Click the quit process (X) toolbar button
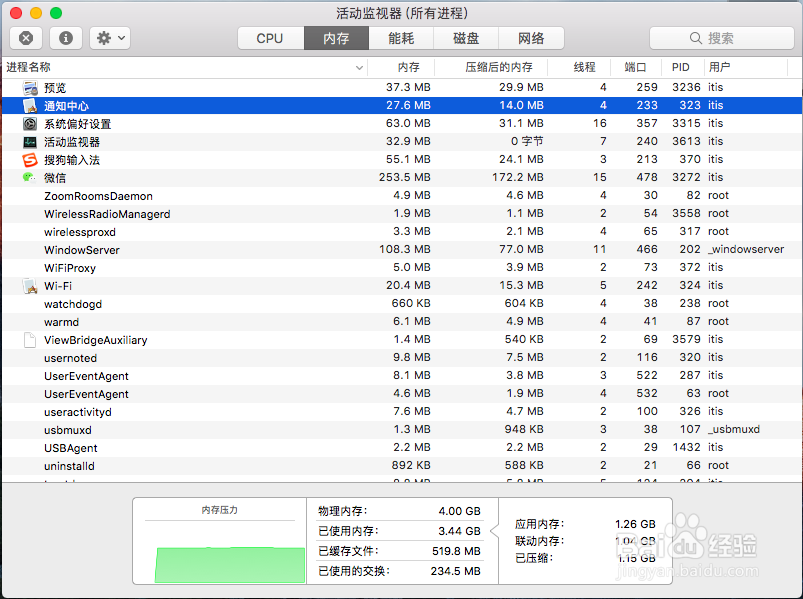 click(26, 38)
